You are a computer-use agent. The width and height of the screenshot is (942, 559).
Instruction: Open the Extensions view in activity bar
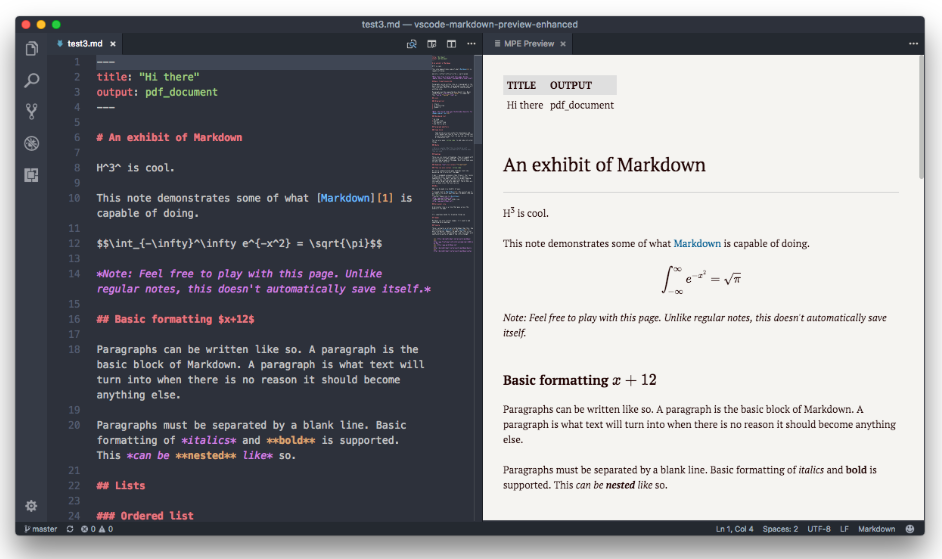[x=32, y=175]
